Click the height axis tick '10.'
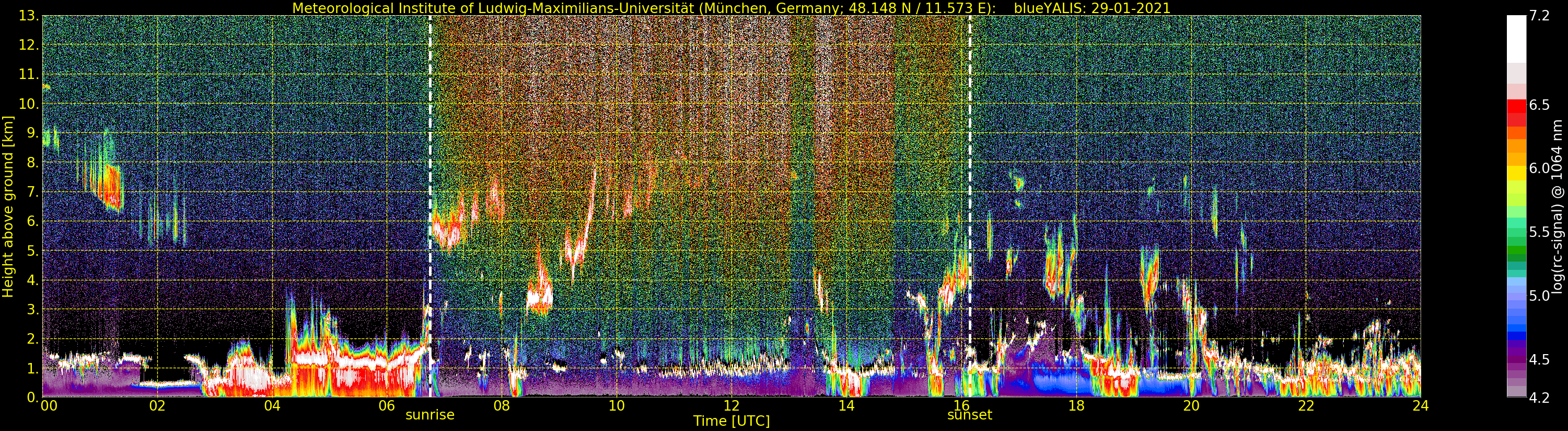 [x=29, y=104]
